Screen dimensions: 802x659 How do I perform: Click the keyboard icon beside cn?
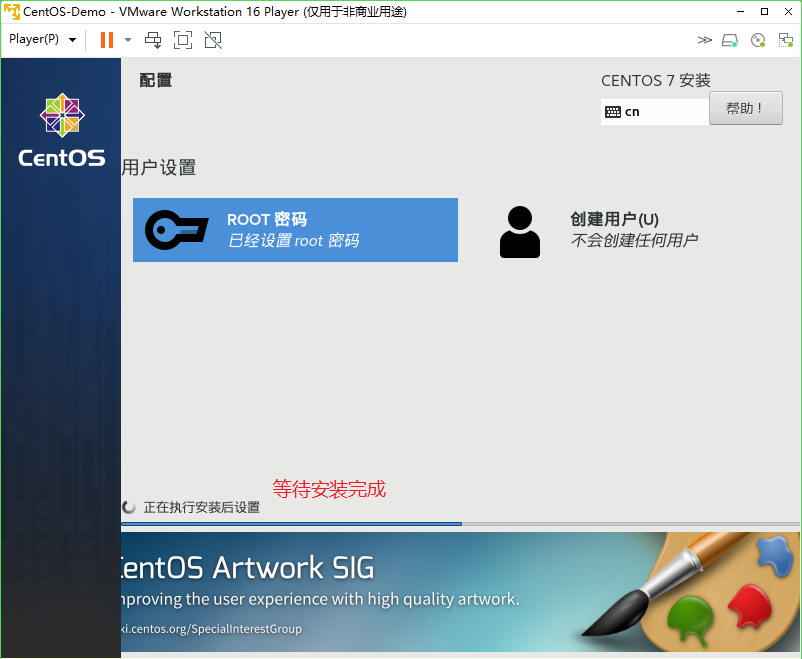pos(613,112)
